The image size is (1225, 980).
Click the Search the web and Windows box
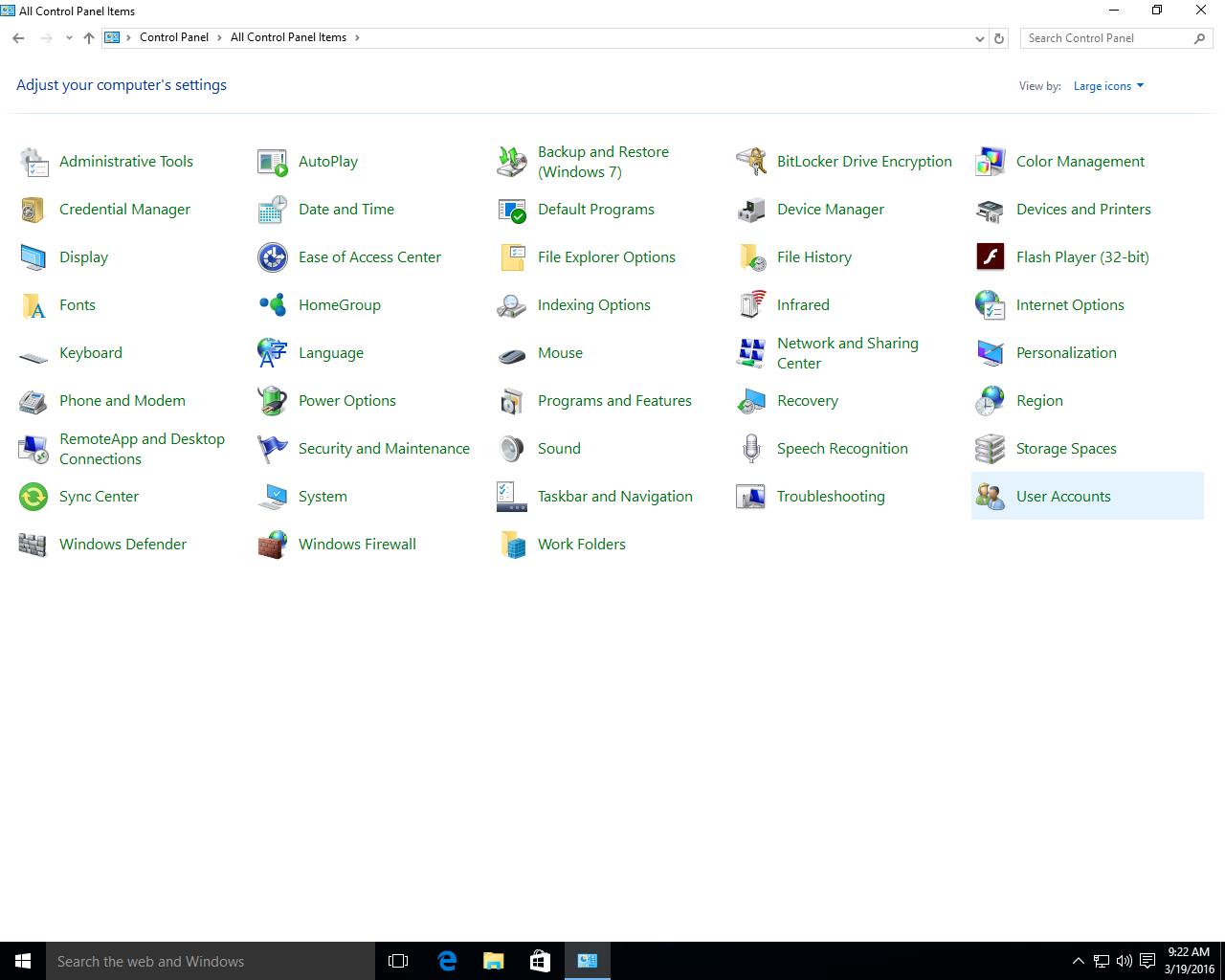click(x=210, y=961)
